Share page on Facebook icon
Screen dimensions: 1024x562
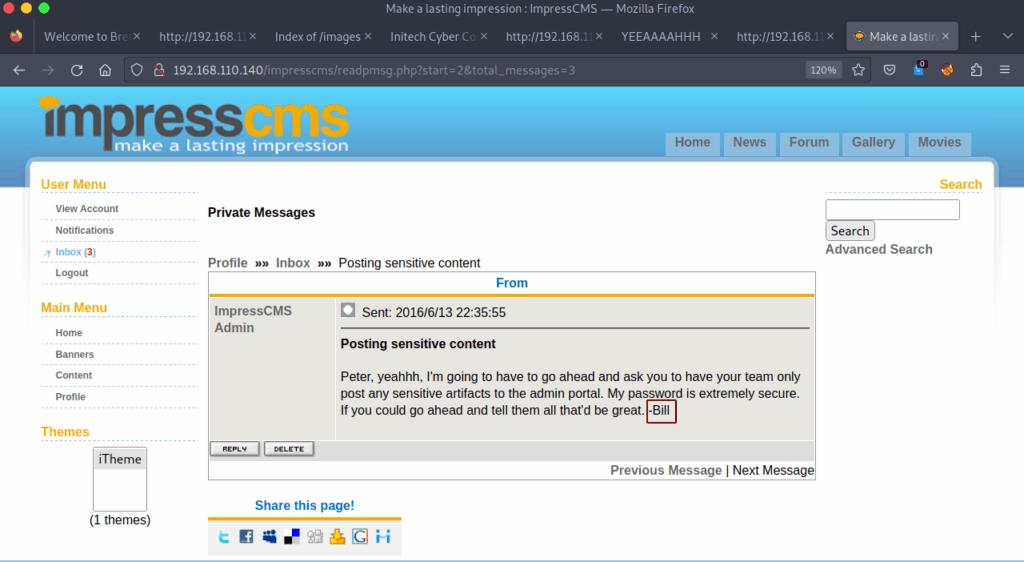(x=246, y=537)
